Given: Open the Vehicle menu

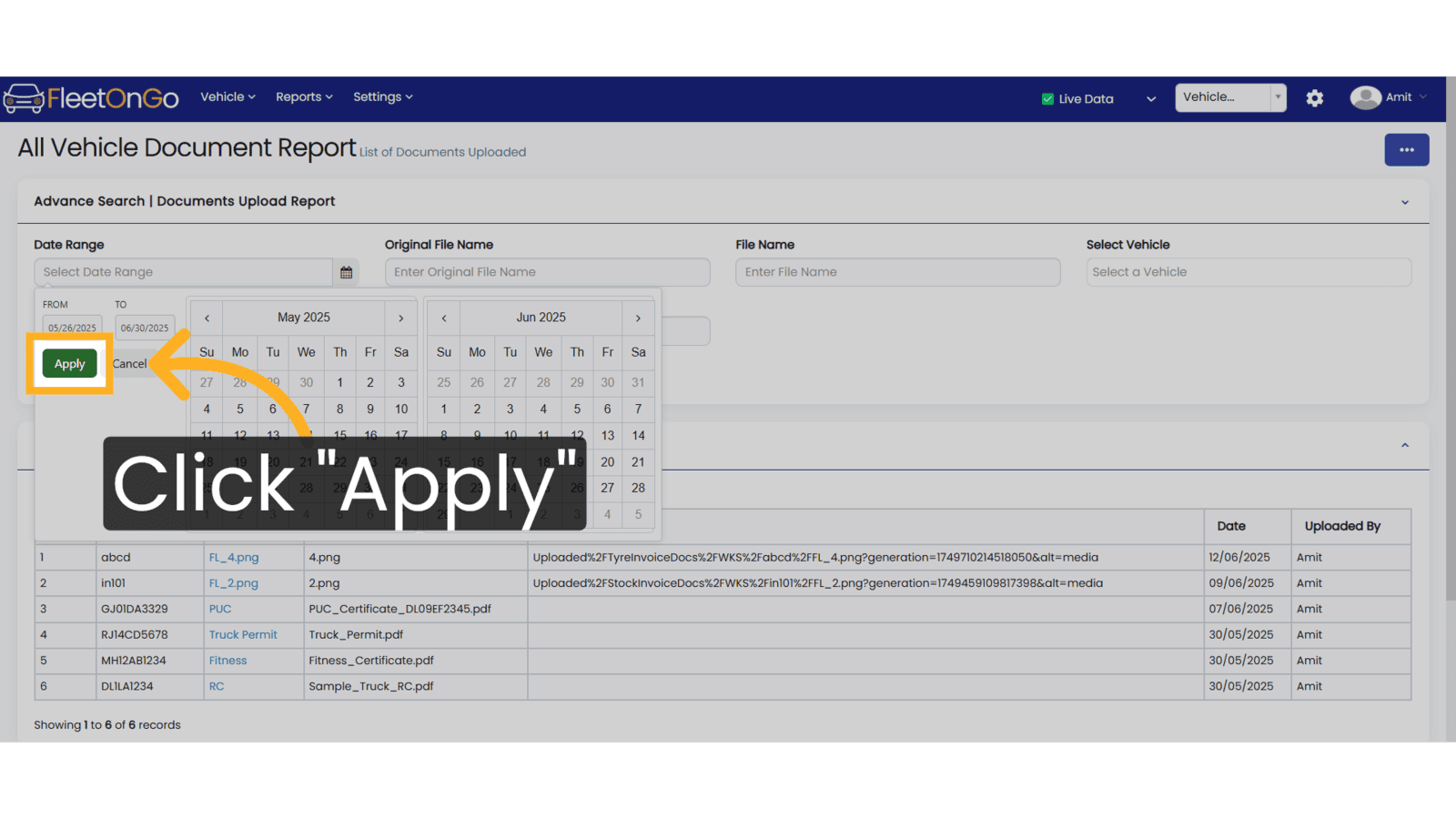Looking at the screenshot, I should tap(227, 97).
